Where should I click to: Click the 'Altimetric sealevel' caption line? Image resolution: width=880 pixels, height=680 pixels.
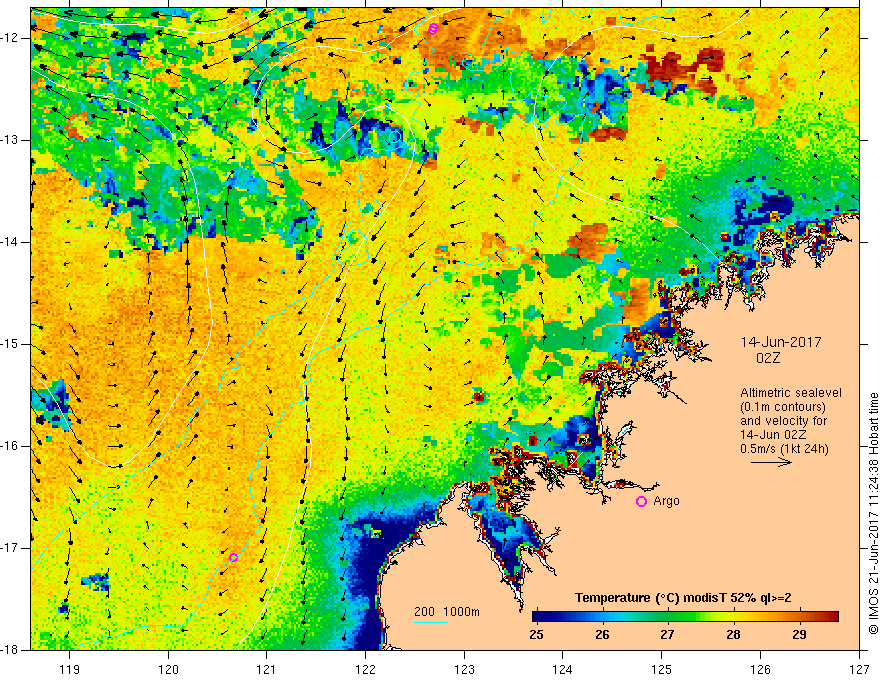[791, 393]
